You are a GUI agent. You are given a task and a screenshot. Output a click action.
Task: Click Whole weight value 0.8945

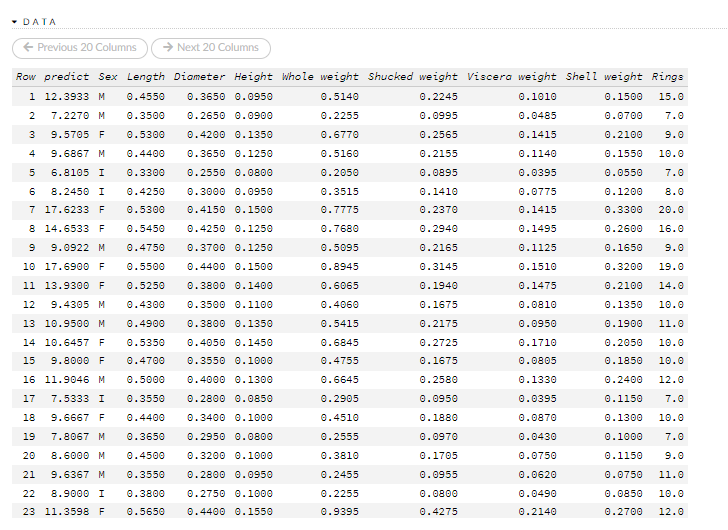(339, 267)
